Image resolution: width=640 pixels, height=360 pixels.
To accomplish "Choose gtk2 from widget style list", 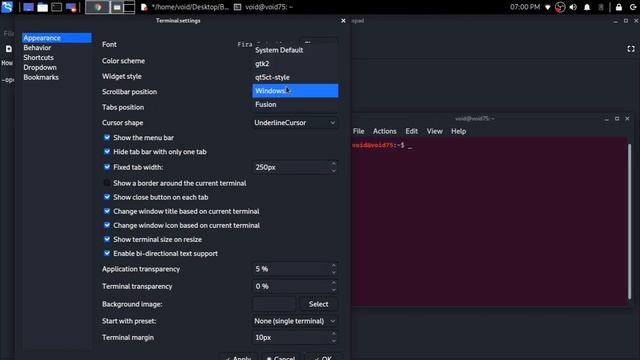I will click(x=295, y=64).
